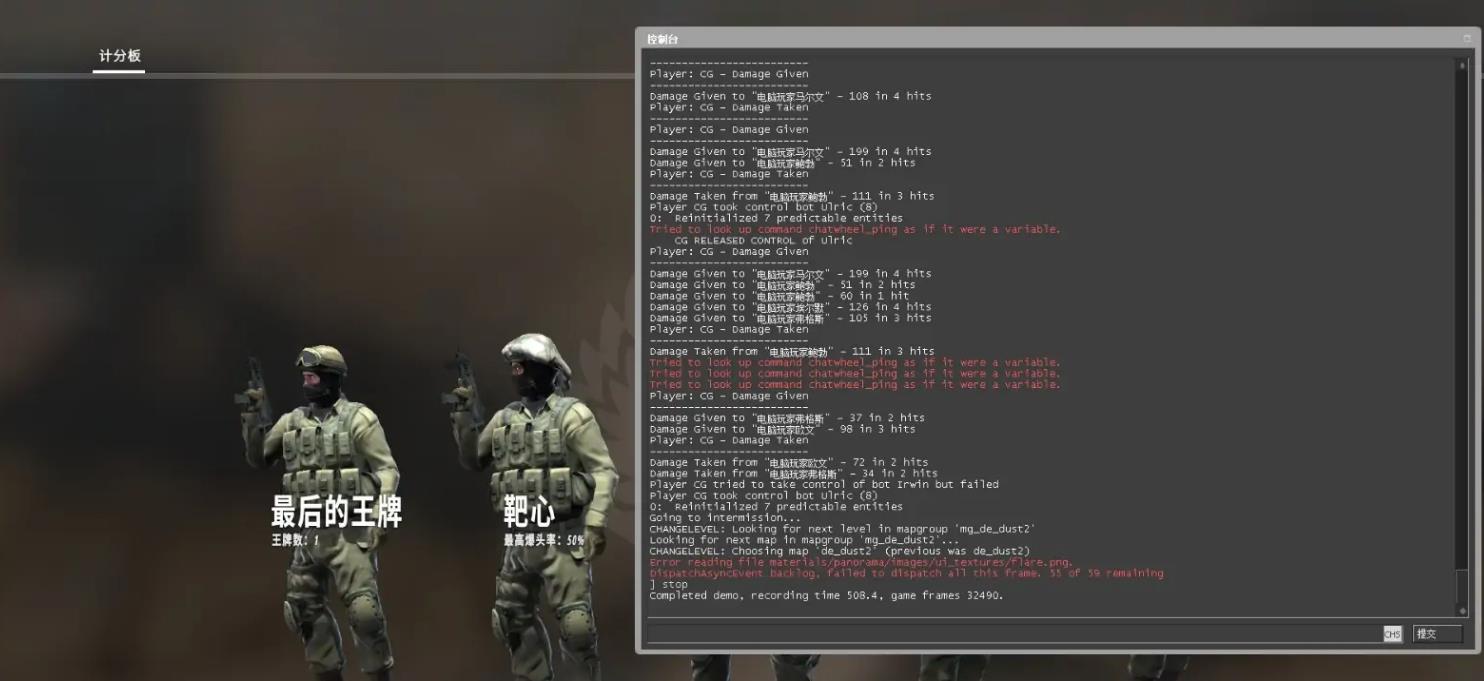Click the red 'DispatchAsyncEvent backlog' line

(x=906, y=573)
